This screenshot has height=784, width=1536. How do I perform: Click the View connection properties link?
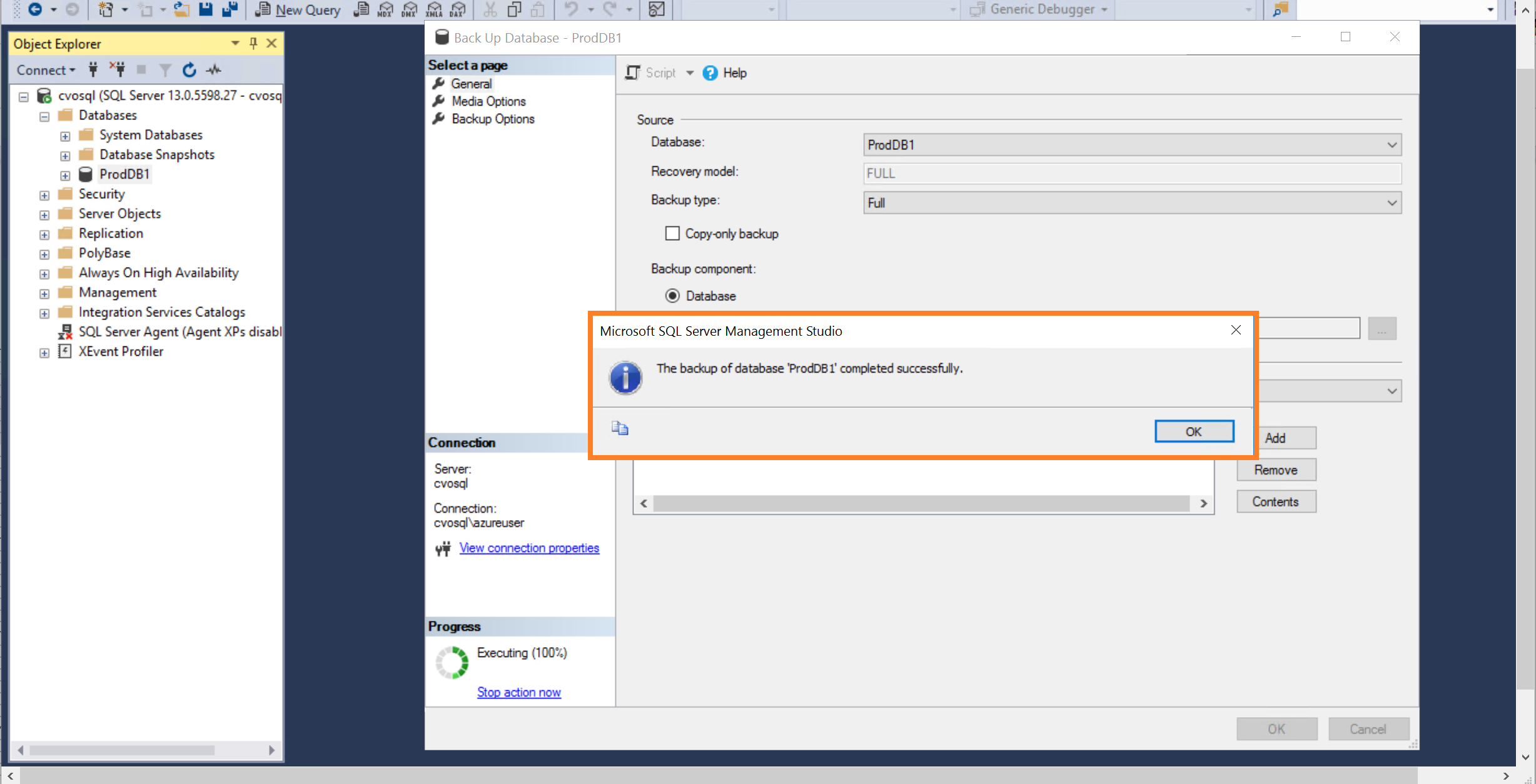(x=529, y=548)
